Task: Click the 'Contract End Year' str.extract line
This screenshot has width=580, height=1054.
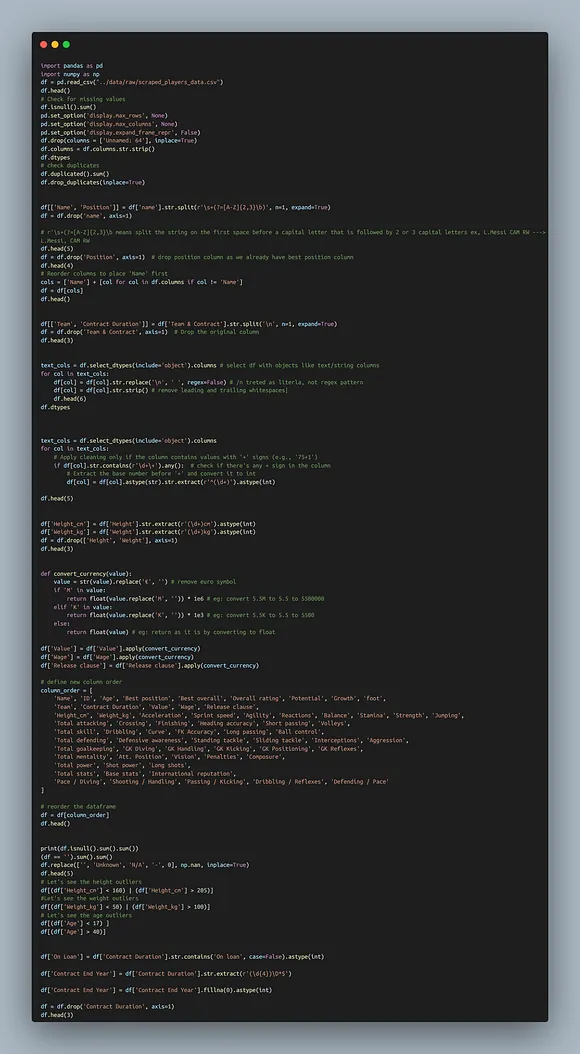Action: click(166, 973)
